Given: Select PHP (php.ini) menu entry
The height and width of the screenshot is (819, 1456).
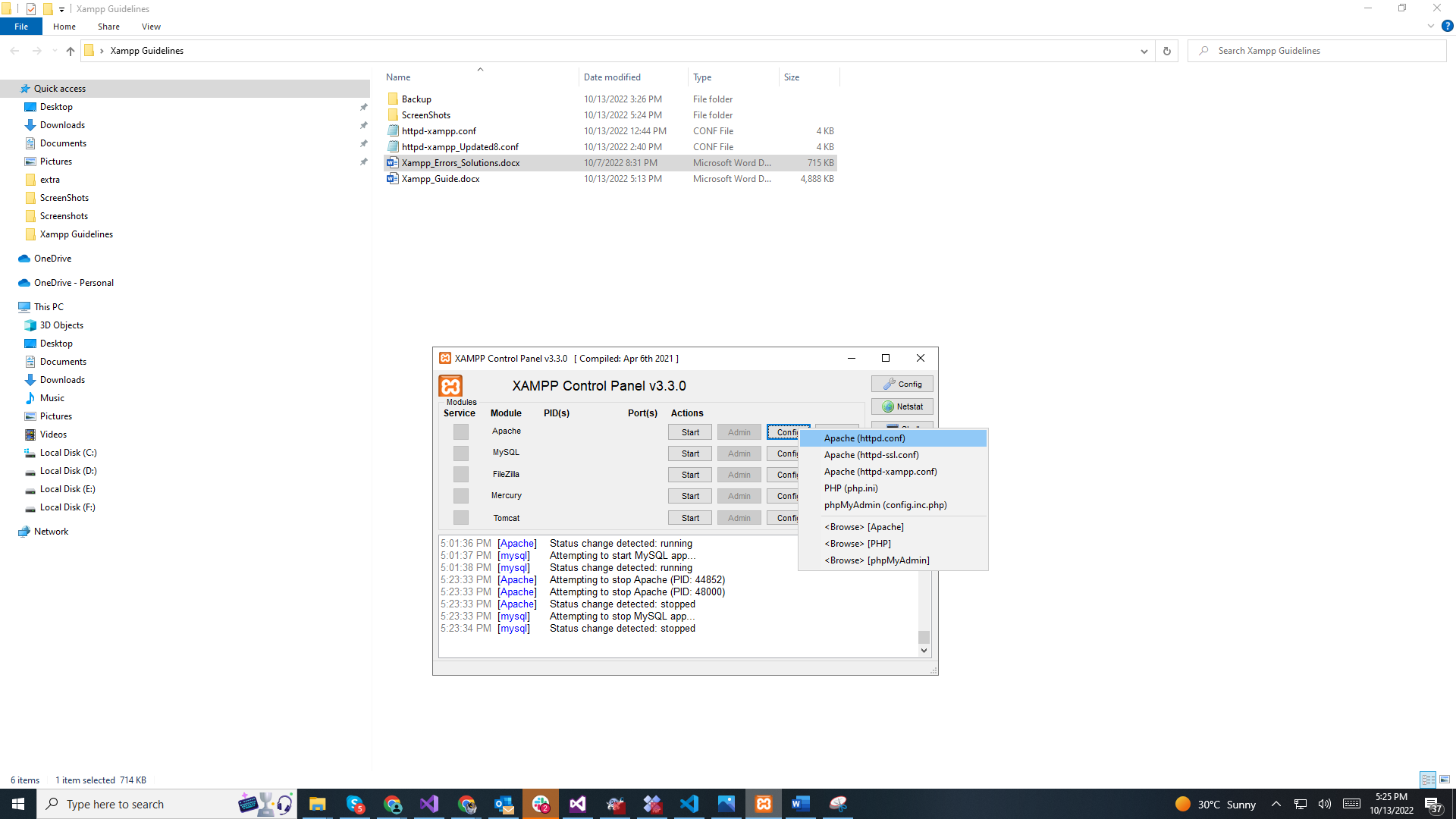Looking at the screenshot, I should [893, 488].
